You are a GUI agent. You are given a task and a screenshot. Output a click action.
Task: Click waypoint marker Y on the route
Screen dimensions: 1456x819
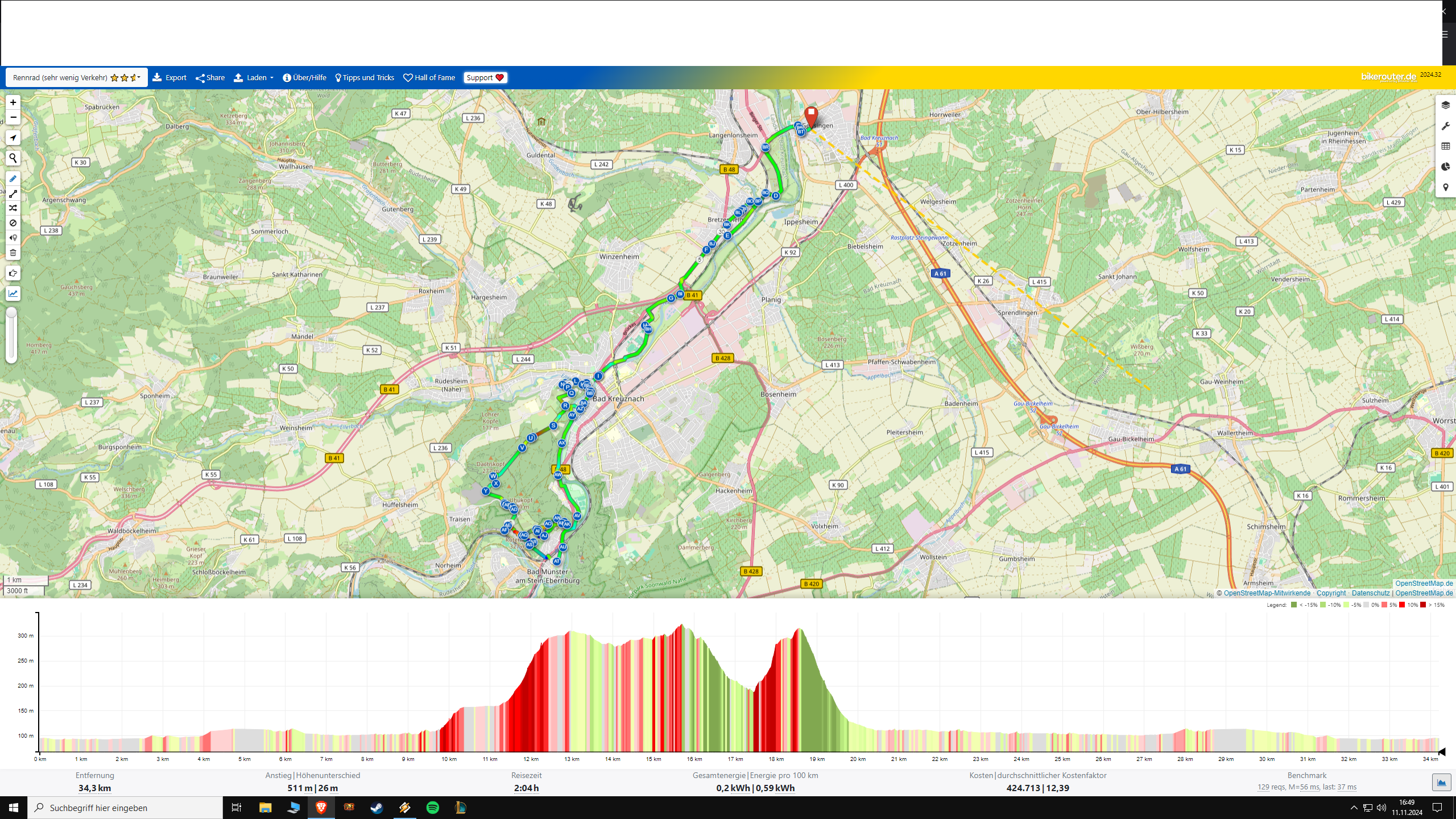point(486,491)
